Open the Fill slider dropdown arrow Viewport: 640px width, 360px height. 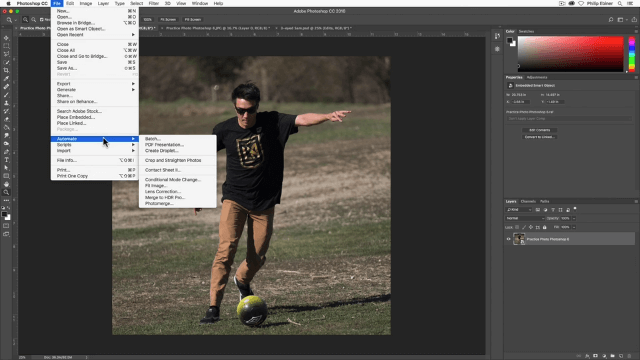pos(574,227)
